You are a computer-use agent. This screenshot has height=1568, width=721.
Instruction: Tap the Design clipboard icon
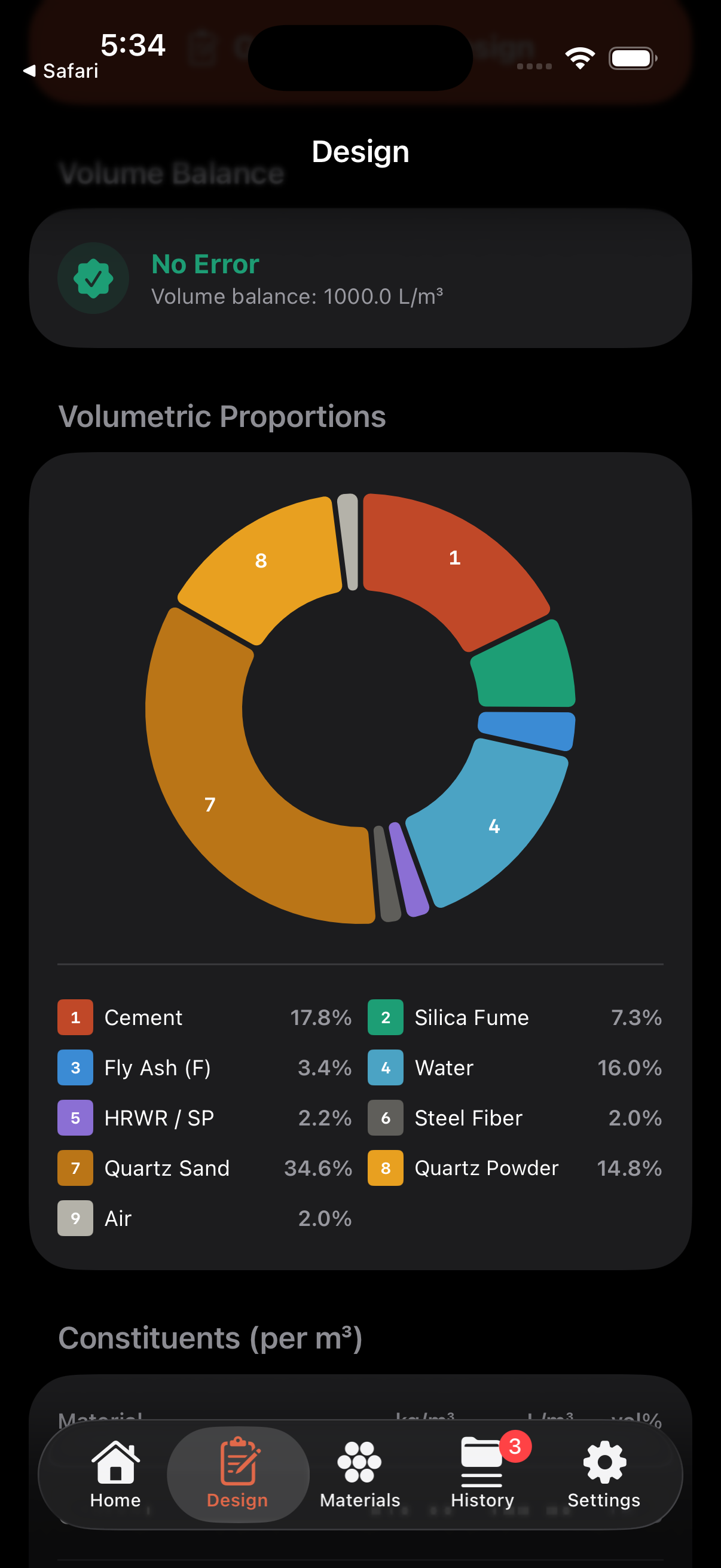(x=238, y=1461)
